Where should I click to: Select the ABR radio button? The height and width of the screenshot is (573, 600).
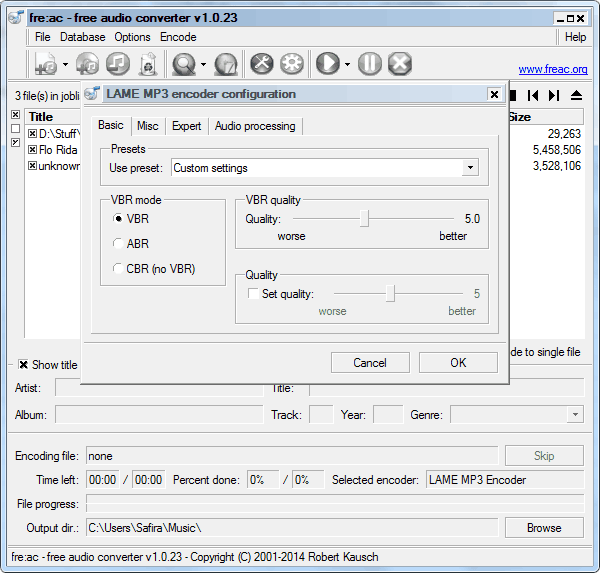coord(118,243)
